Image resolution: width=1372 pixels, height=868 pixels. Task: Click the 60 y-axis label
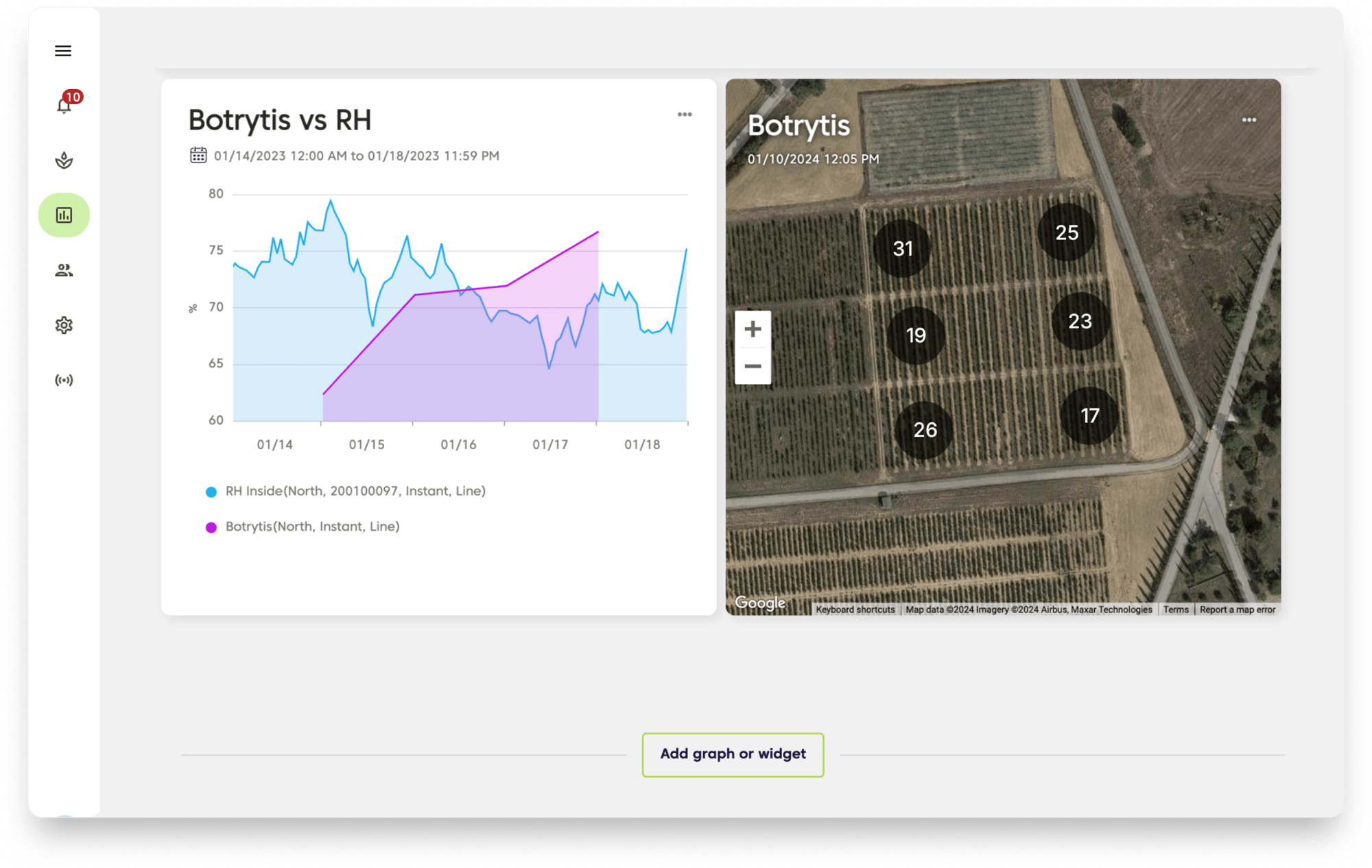point(216,420)
